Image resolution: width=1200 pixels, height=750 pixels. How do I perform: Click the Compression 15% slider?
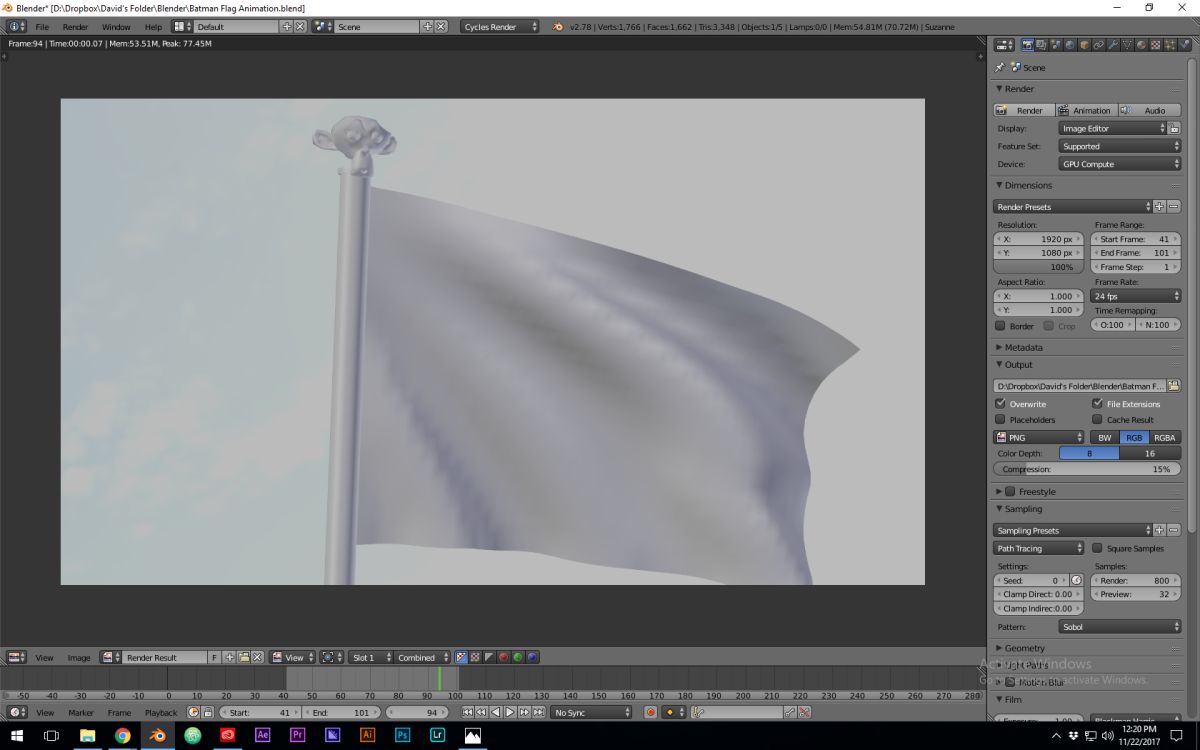1087,469
